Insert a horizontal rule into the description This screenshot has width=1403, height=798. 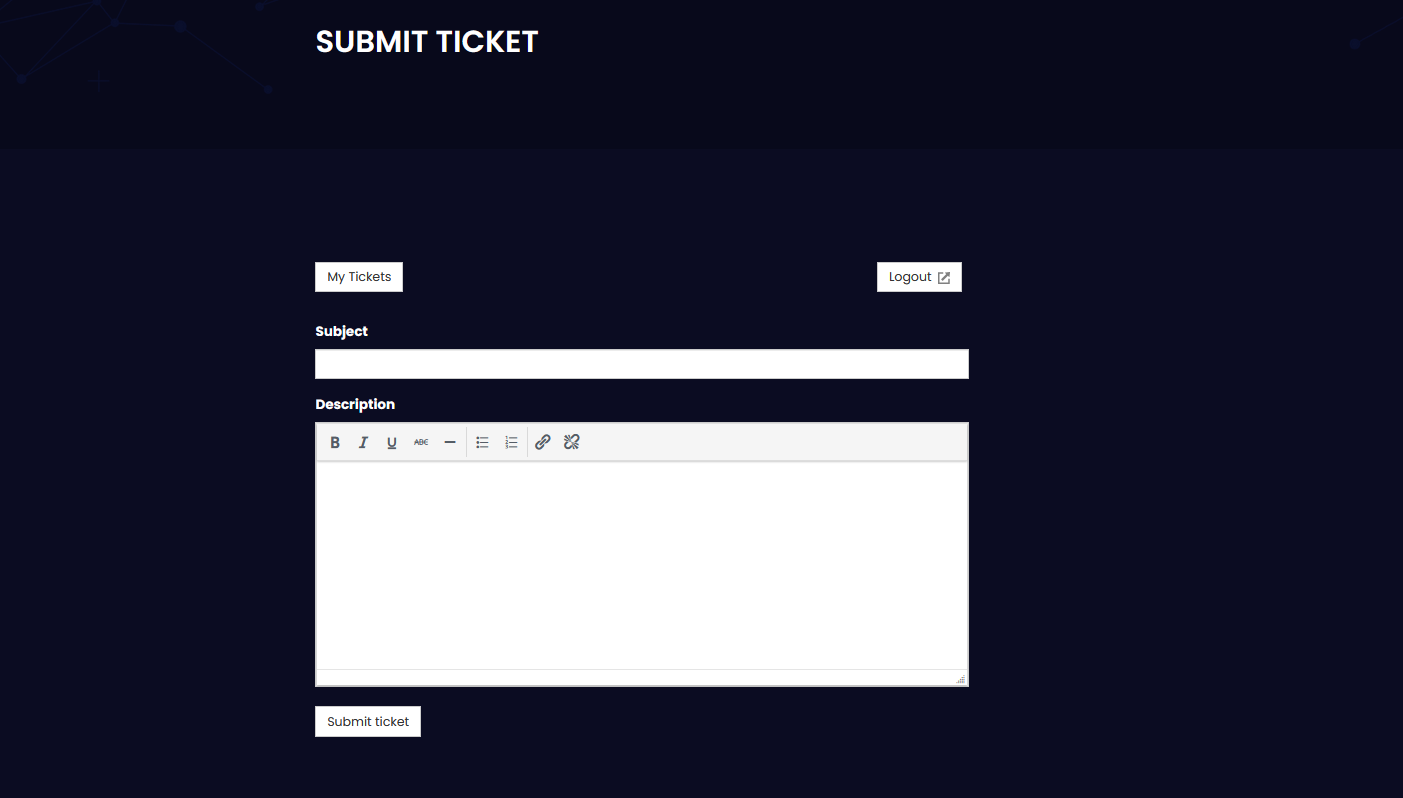coord(450,441)
